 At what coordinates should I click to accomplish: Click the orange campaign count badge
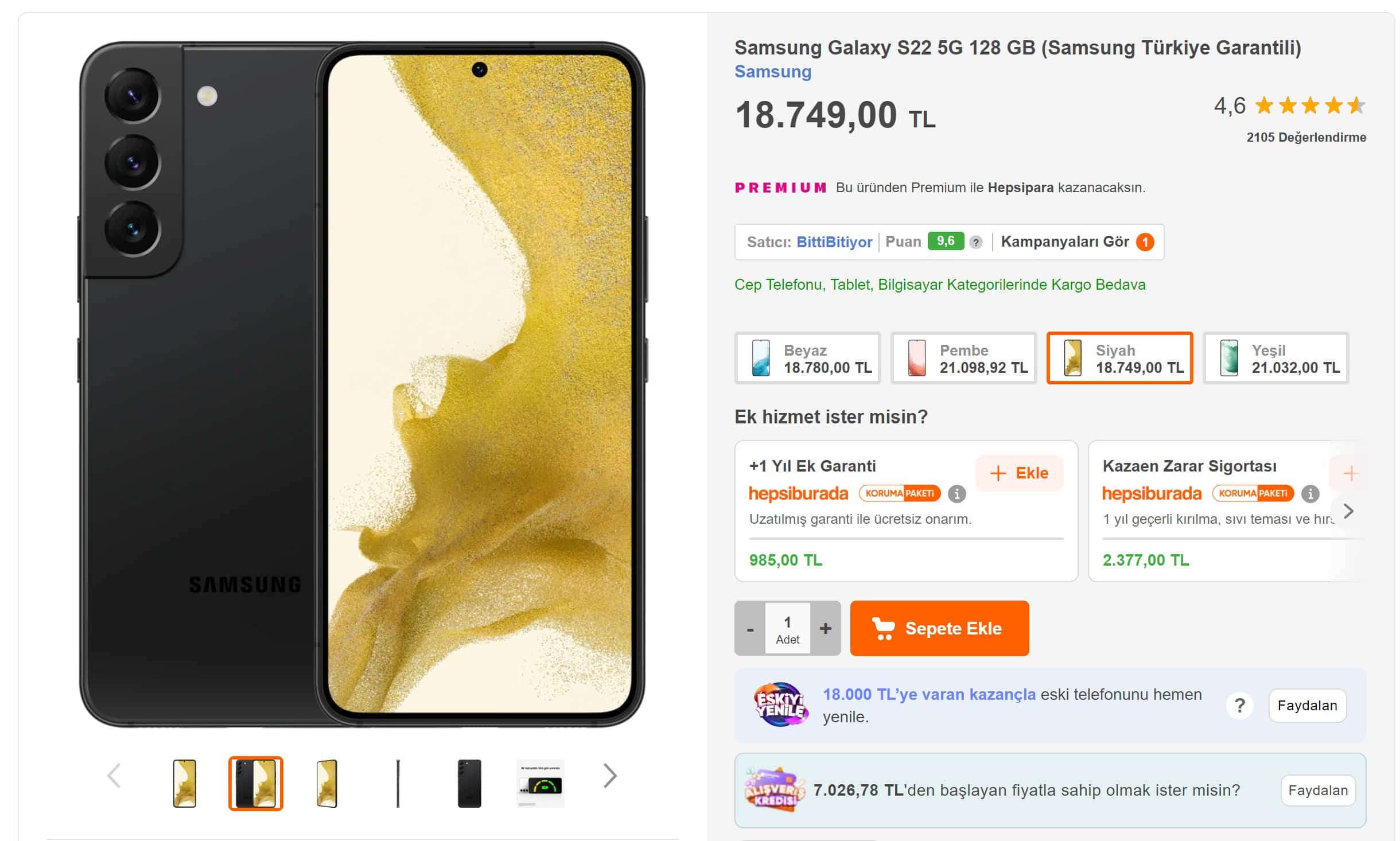click(1145, 242)
